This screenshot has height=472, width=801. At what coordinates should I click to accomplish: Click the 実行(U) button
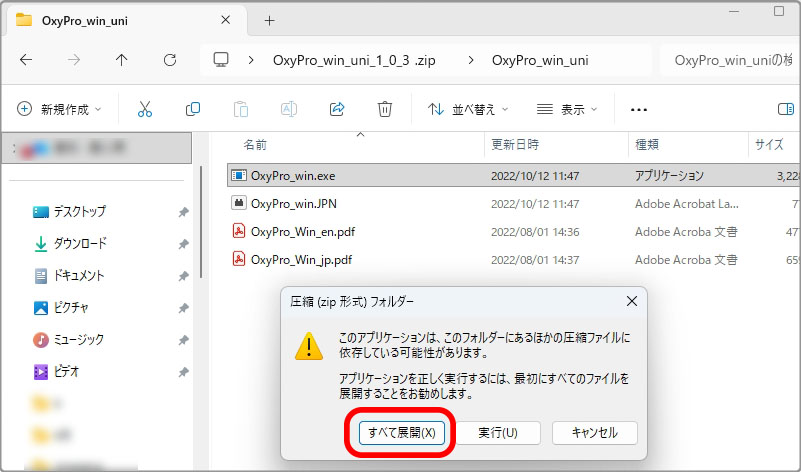[x=498, y=433]
